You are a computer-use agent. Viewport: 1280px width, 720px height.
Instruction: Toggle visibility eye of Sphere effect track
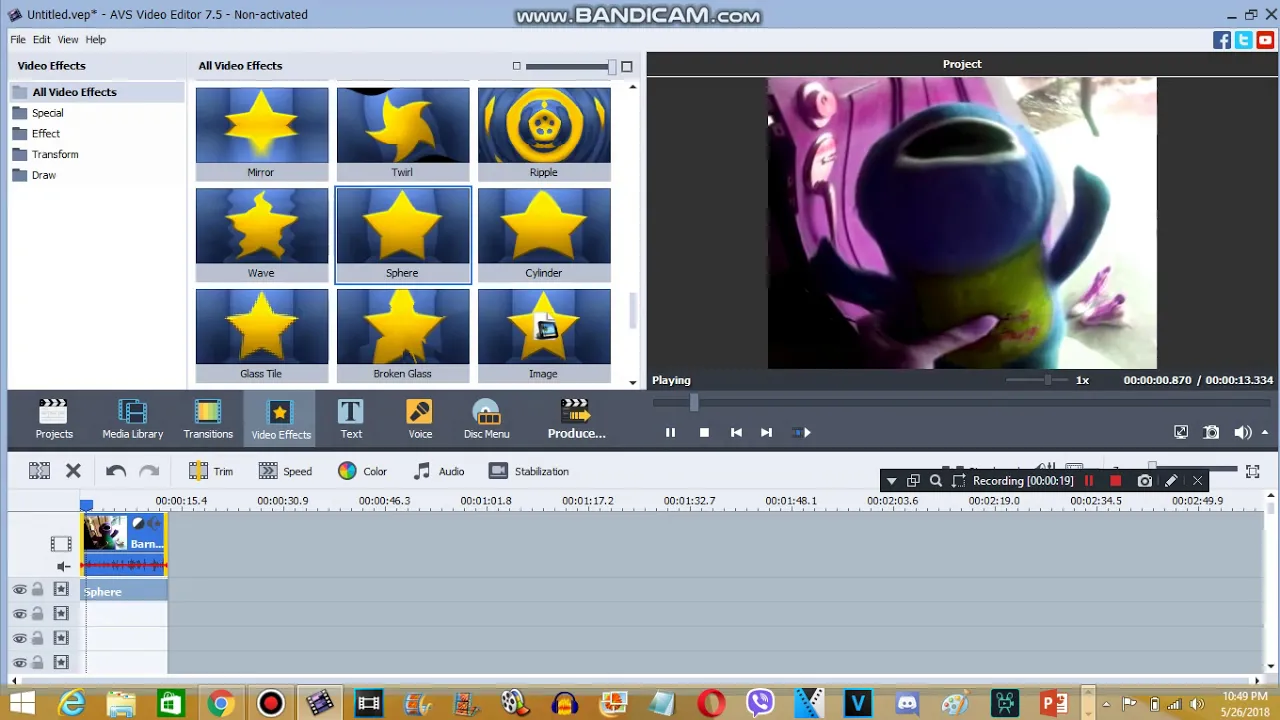(19, 590)
